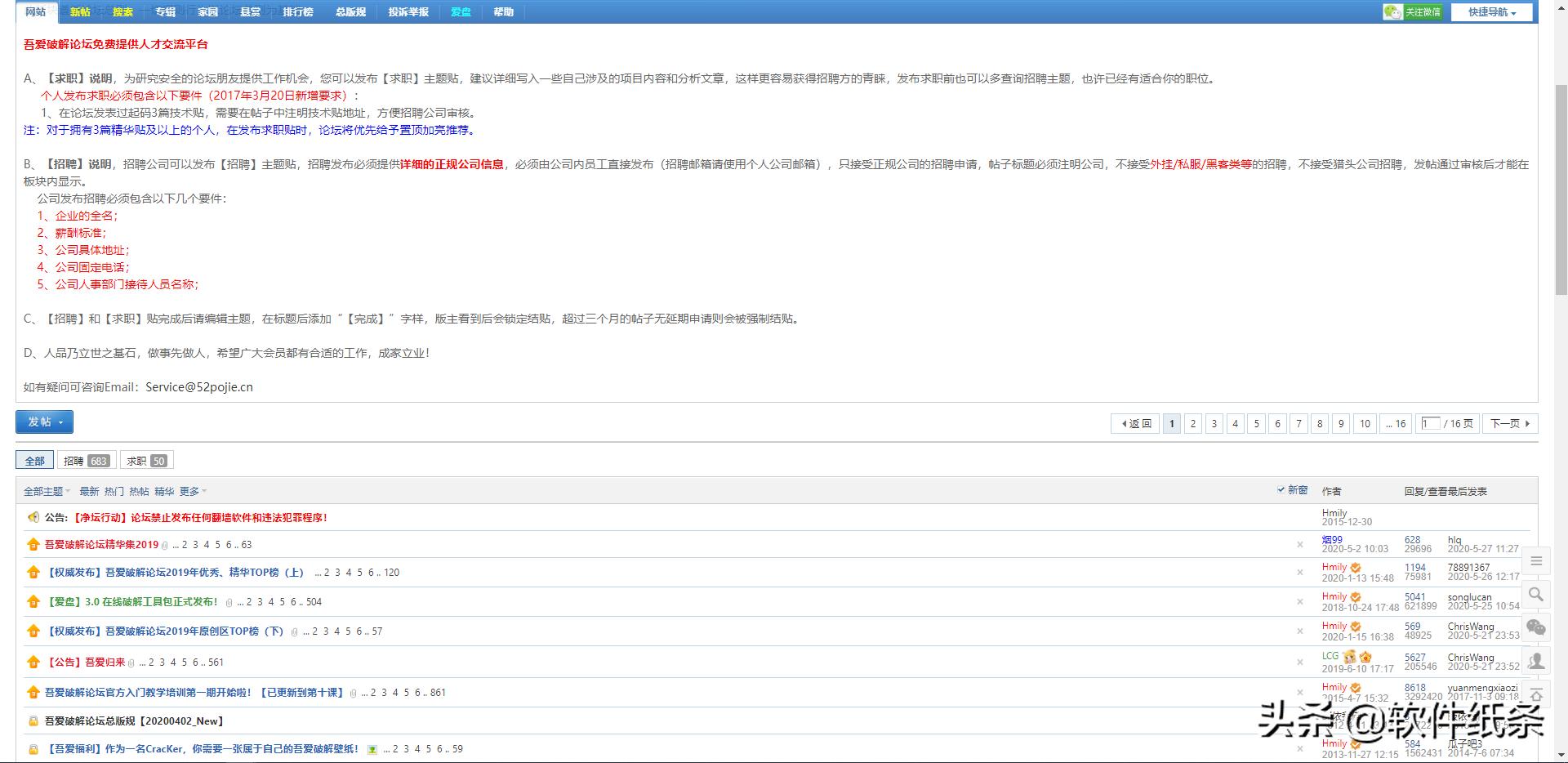Click the pin icon beside 吾爱破解论坛精华集2019

[x=33, y=545]
